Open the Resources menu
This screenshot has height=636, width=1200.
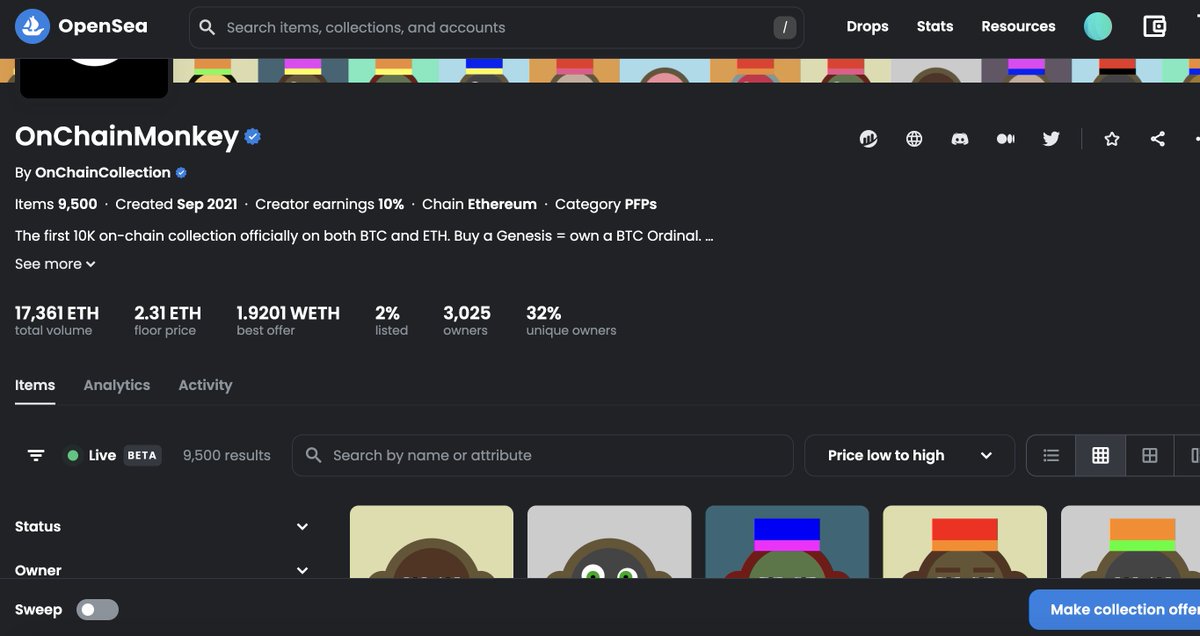(1018, 27)
